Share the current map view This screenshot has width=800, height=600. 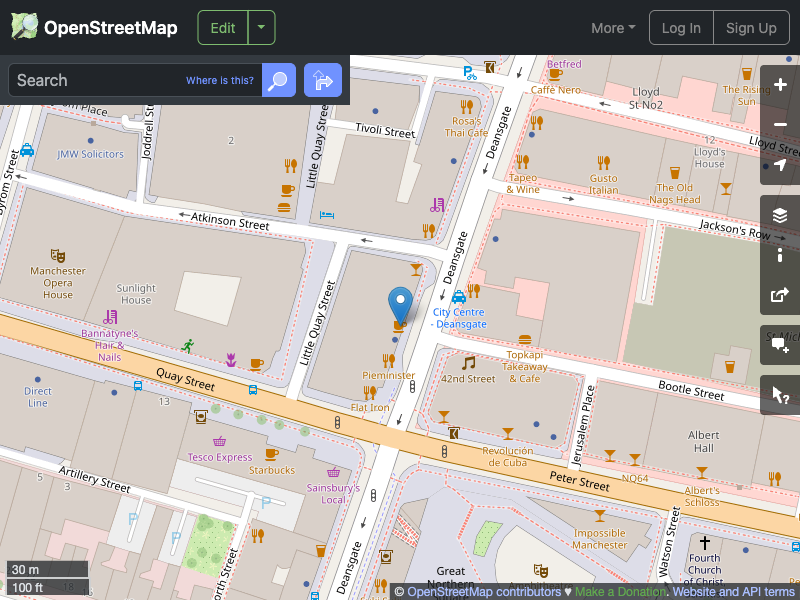coord(780,295)
